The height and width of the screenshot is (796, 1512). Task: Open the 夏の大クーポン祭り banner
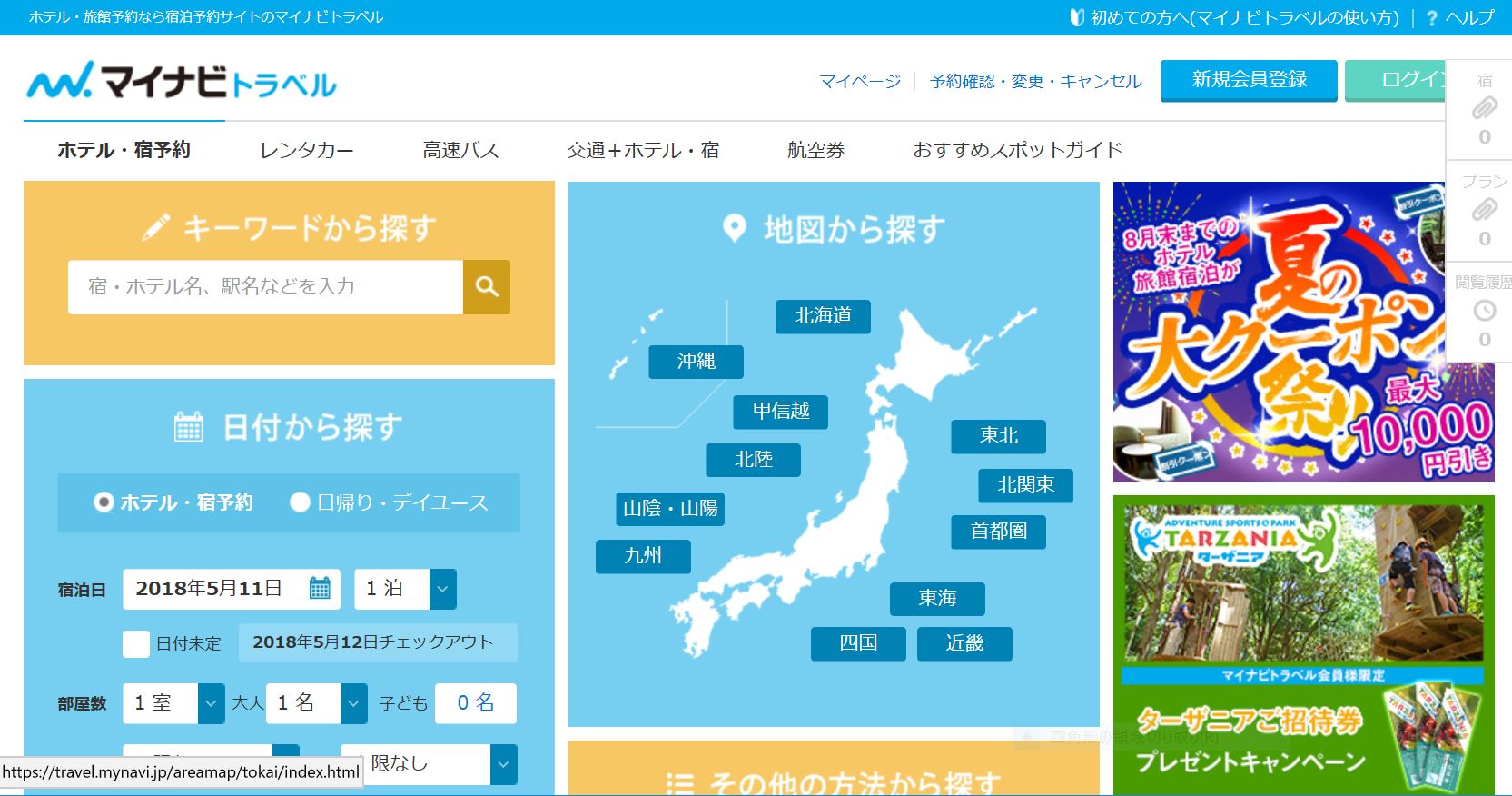click(x=1304, y=332)
